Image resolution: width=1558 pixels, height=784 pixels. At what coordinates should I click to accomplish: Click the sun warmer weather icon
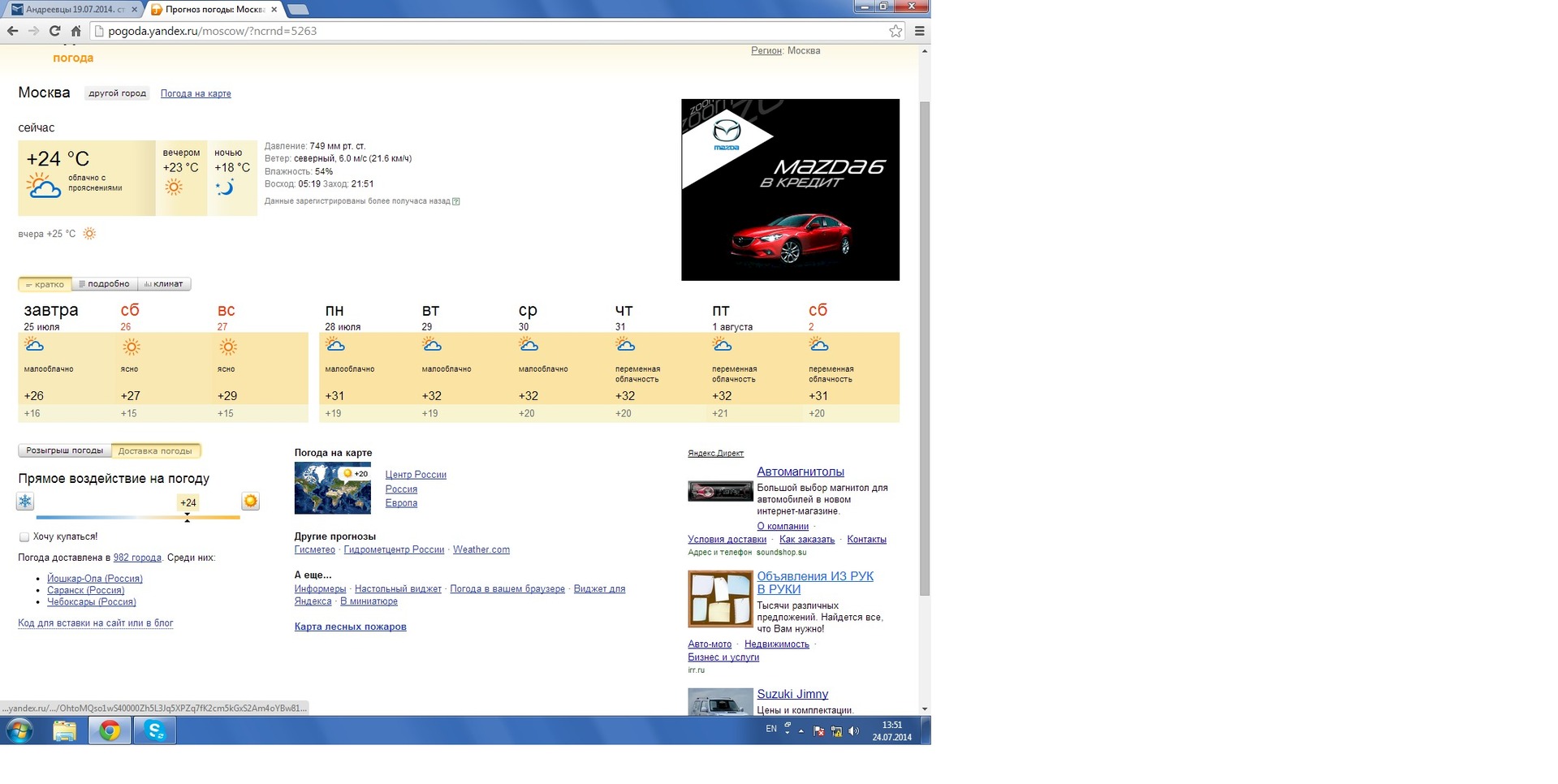251,502
